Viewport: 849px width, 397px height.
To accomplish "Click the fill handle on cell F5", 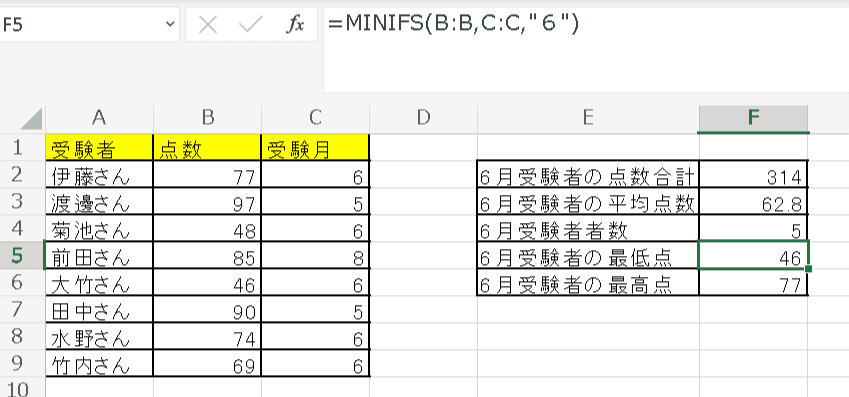I will (x=808, y=269).
